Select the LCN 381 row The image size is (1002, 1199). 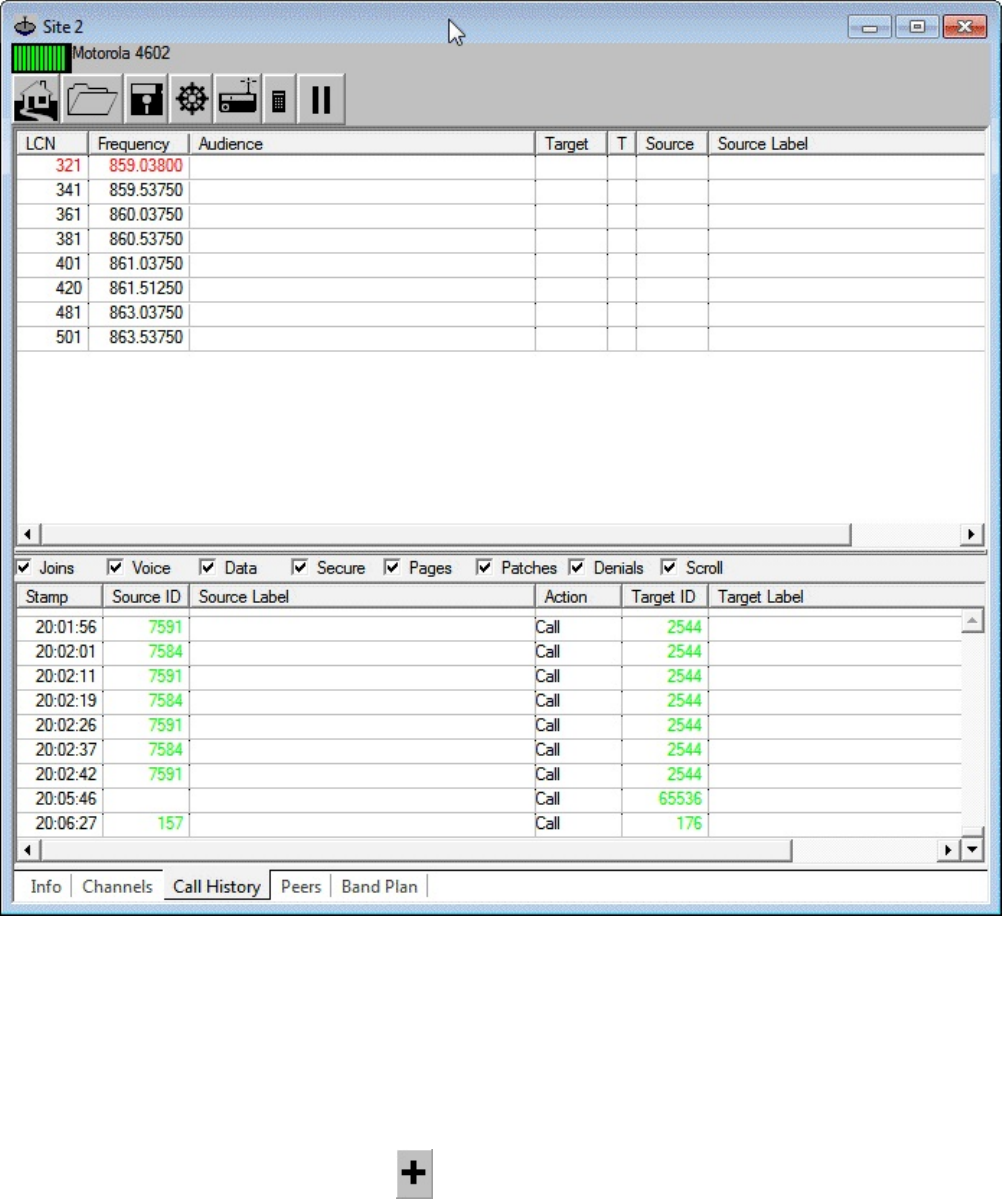click(x=500, y=239)
